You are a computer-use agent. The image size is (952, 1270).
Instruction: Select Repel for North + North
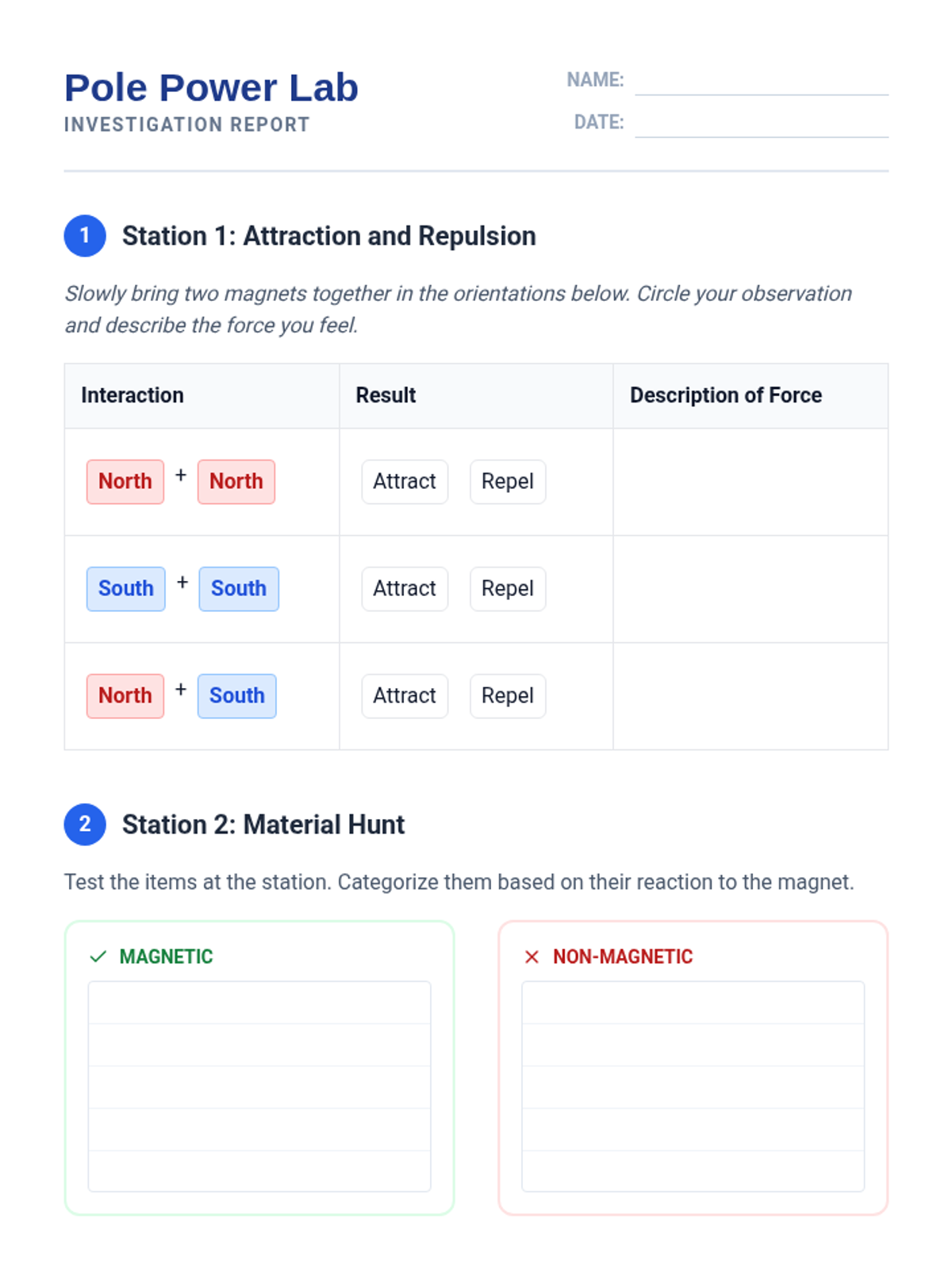507,481
